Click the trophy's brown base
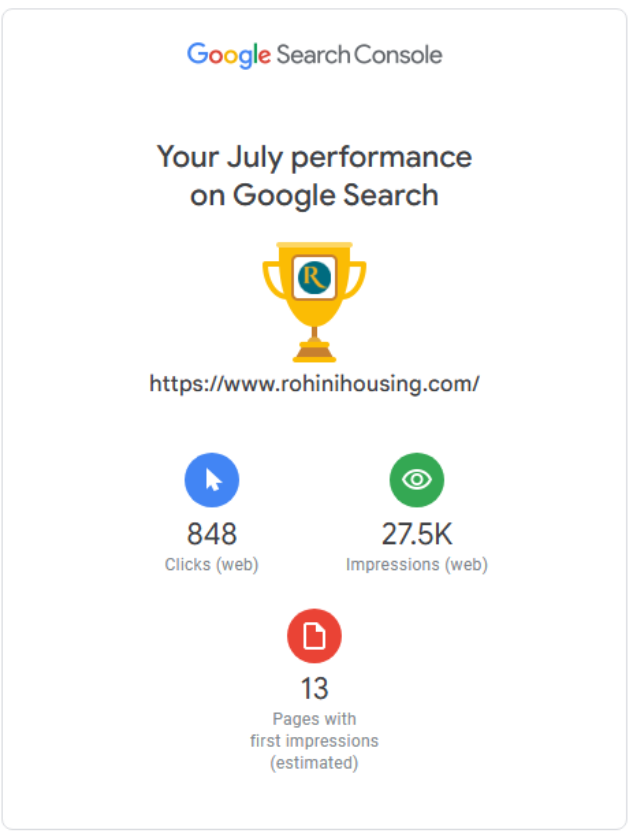Screen dimensions: 633x837 click(x=314, y=351)
